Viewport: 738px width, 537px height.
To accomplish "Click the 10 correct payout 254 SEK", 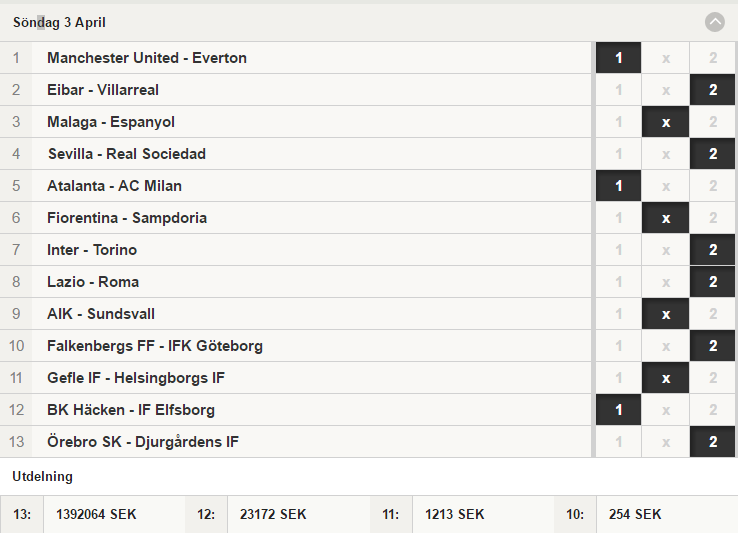I will pyautogui.click(x=635, y=514).
